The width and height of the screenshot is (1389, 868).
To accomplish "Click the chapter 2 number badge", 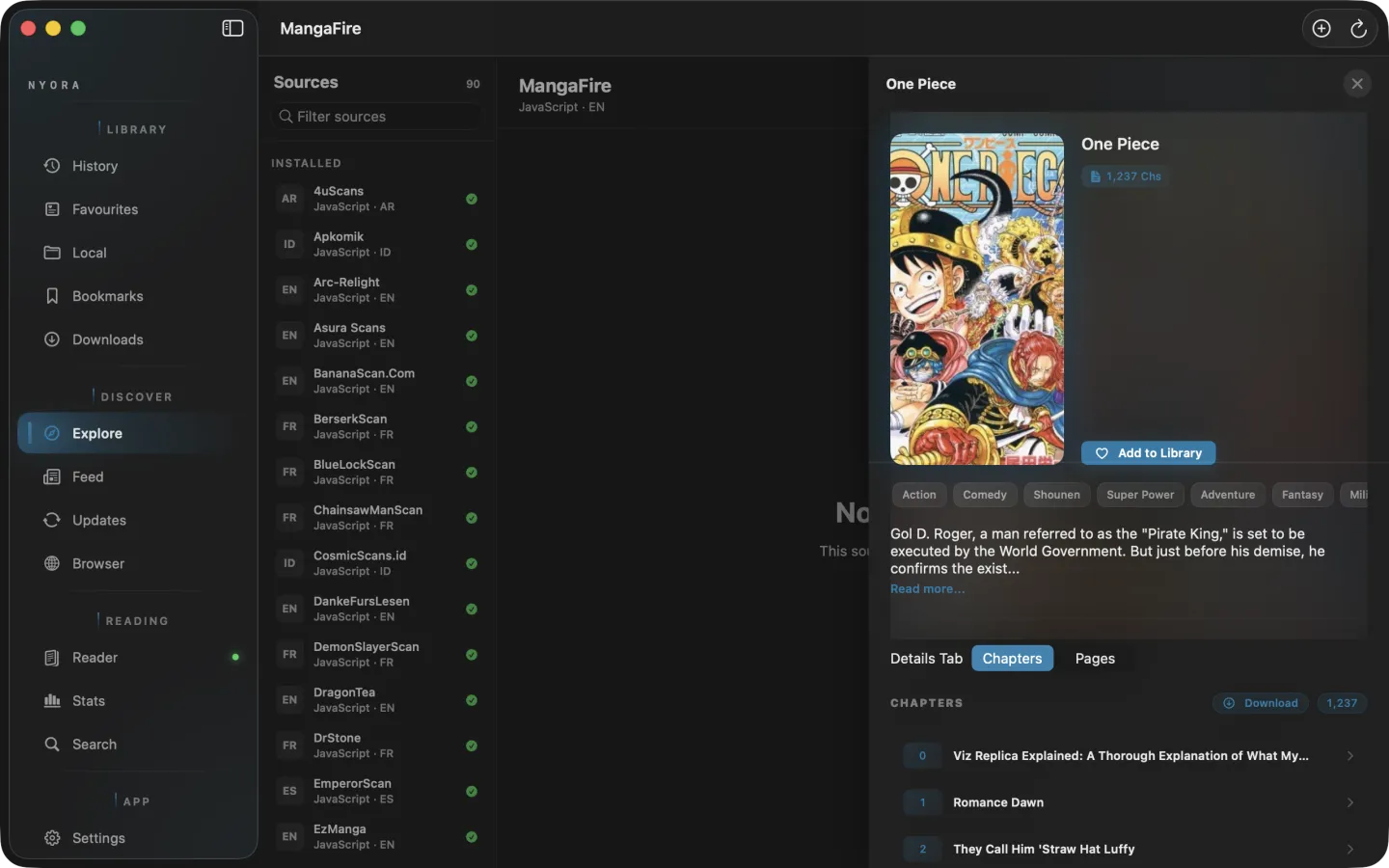I will 922,849.
